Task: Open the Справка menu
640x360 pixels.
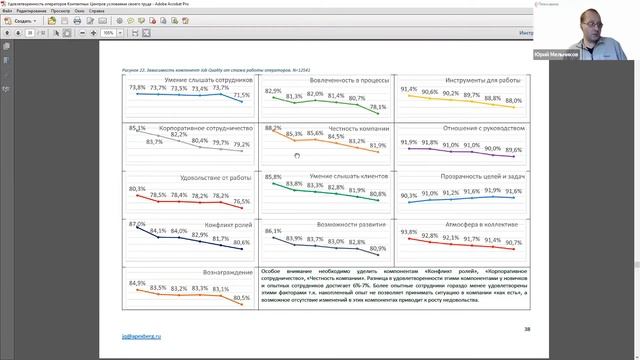Action: tap(96, 11)
